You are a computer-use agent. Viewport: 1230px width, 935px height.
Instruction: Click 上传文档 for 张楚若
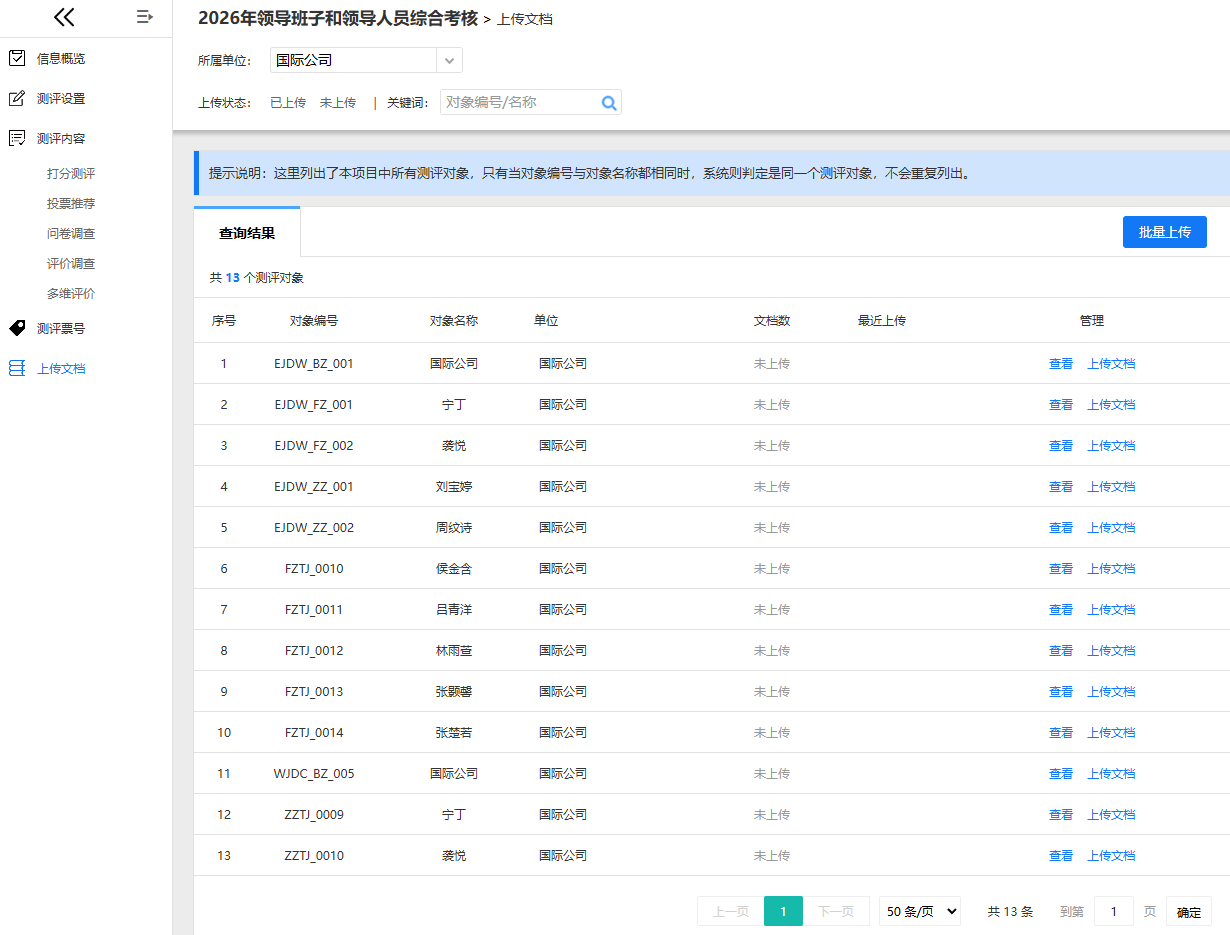[1111, 732]
